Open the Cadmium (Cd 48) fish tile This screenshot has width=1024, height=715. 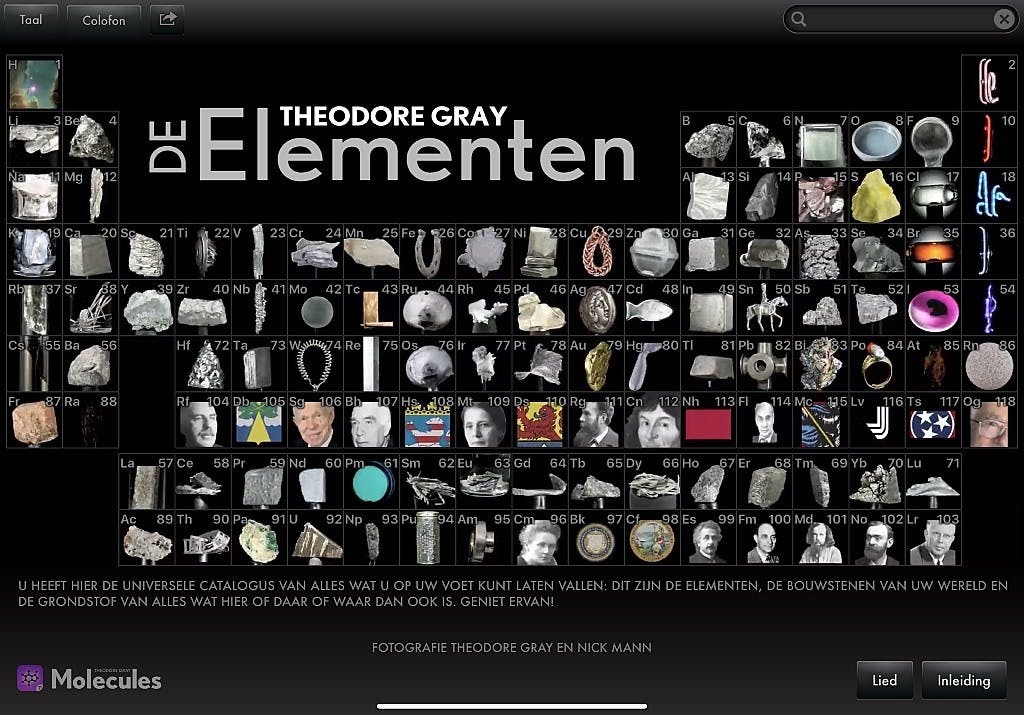coord(652,308)
